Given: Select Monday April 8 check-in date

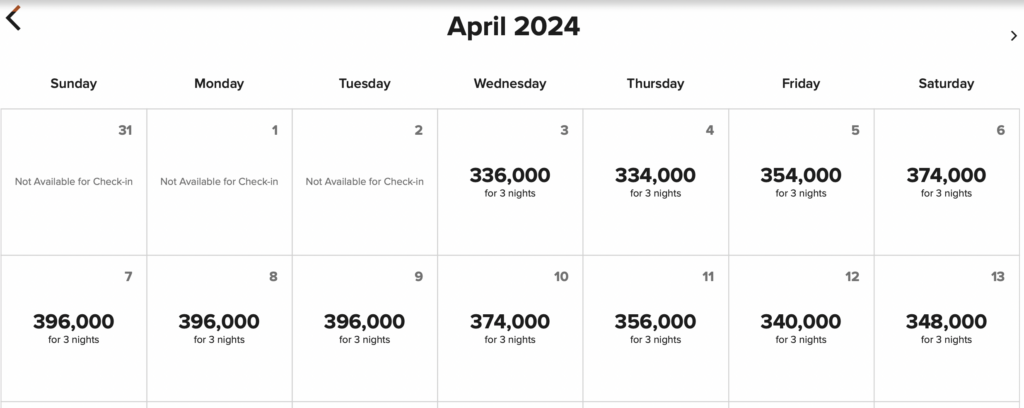Looking at the screenshot, I should pyautogui.click(x=219, y=327).
